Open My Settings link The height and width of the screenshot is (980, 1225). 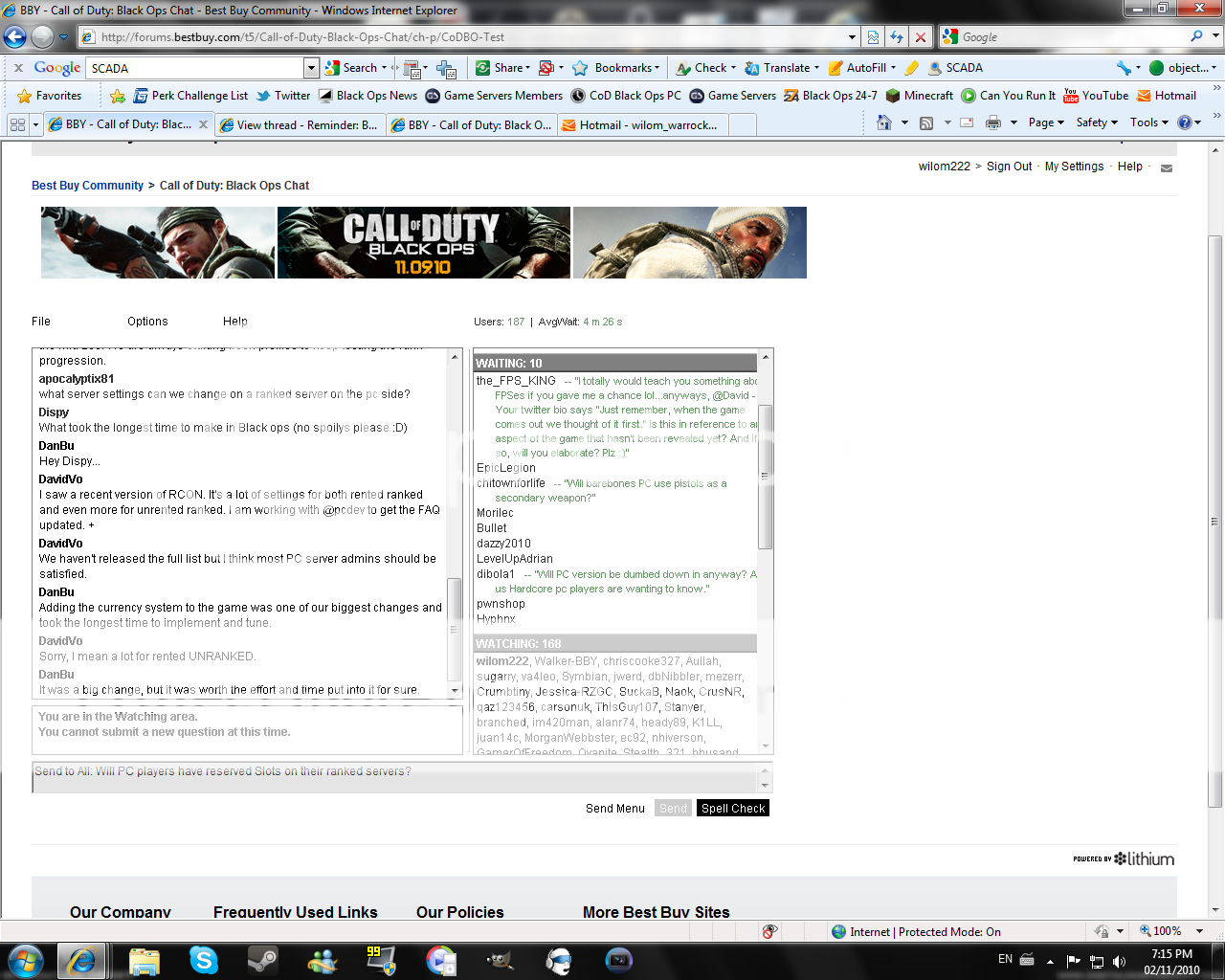point(1074,167)
